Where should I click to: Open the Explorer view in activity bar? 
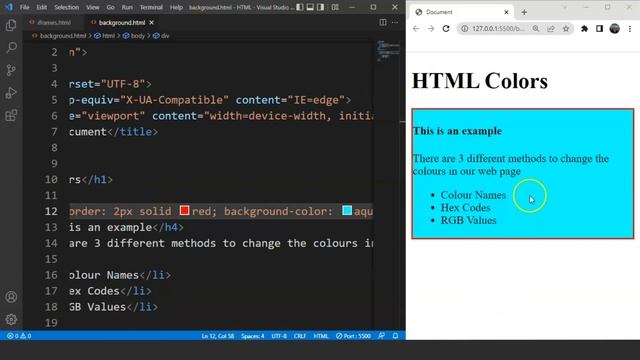(11, 25)
